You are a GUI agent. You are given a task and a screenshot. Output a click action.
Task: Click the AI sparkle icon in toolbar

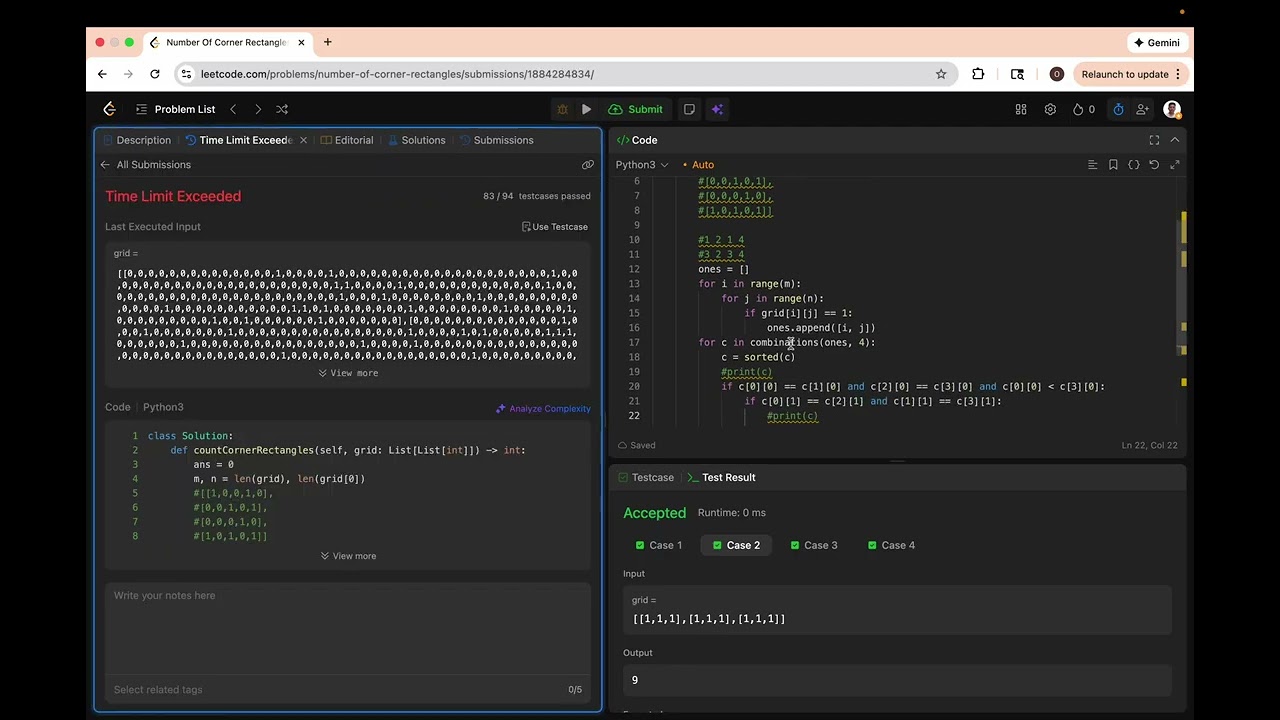[717, 109]
